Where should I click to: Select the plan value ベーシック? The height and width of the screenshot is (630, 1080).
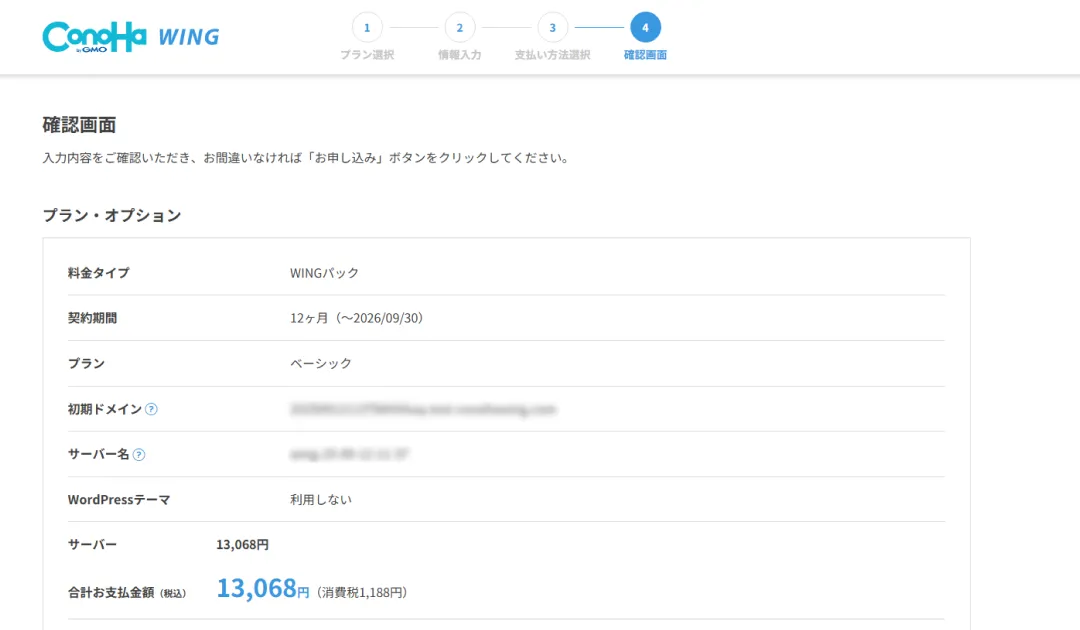321,364
